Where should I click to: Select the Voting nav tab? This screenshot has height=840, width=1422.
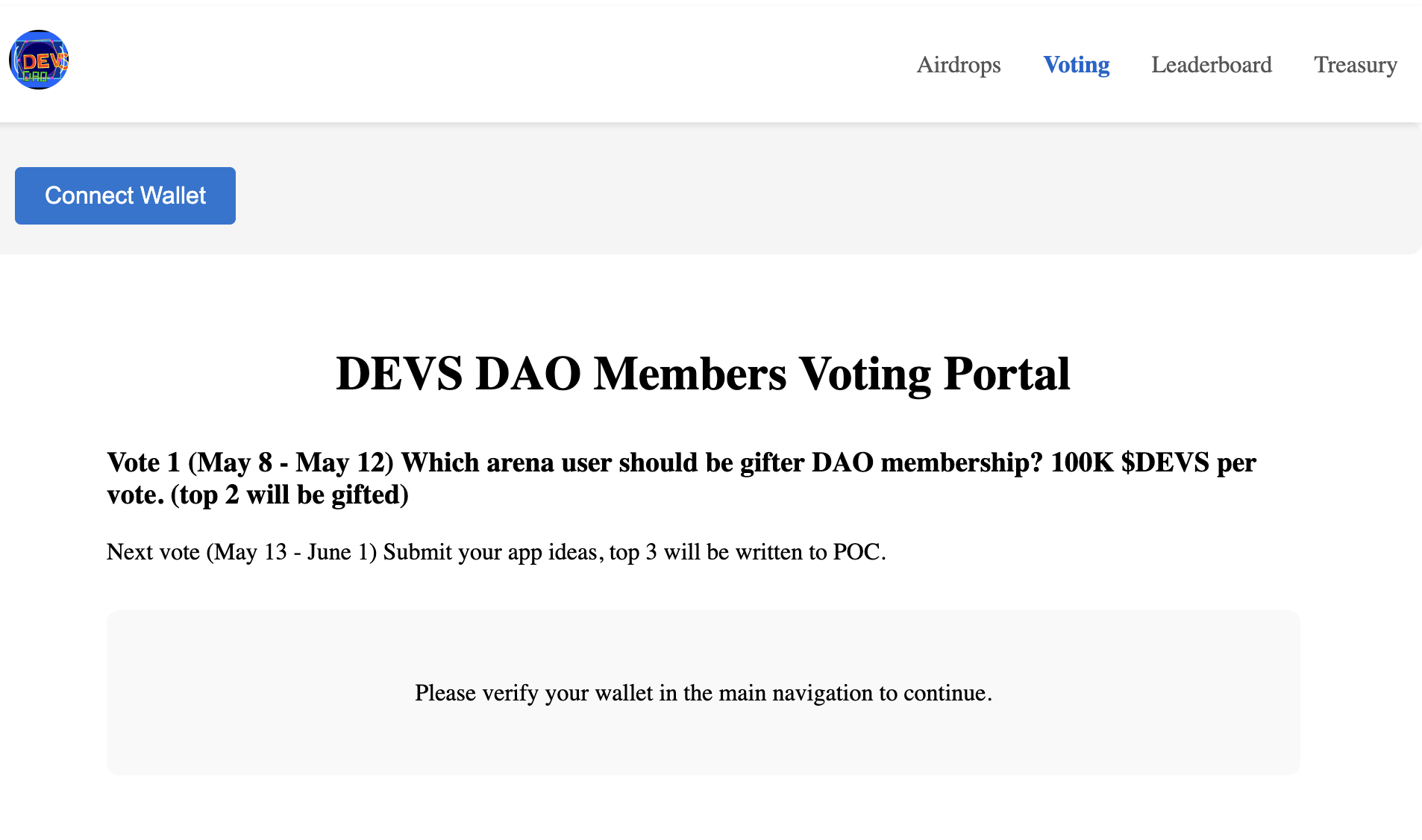1076,65
